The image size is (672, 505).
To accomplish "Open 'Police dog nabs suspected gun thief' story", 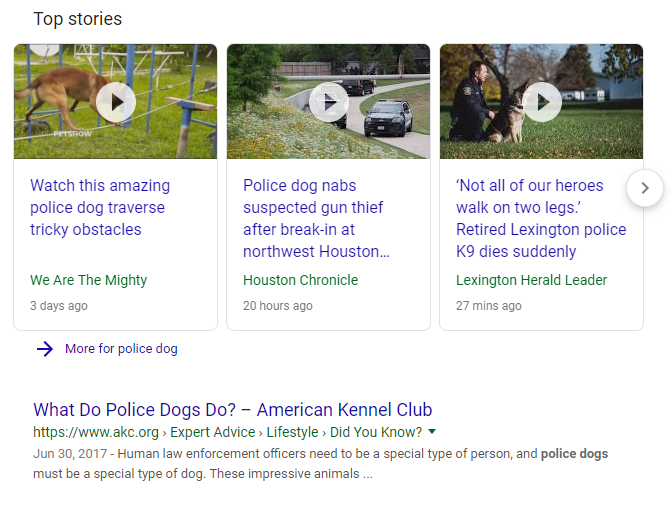I will pyautogui.click(x=316, y=219).
